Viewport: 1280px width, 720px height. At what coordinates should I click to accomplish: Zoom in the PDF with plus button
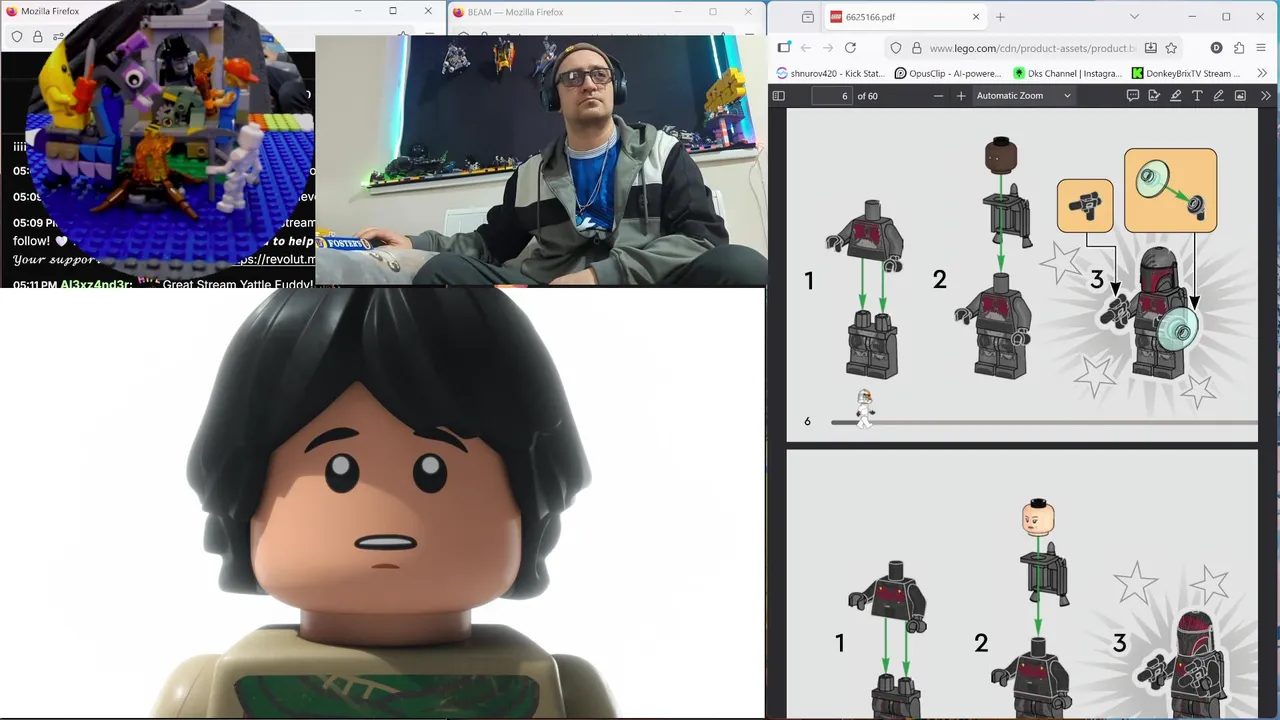(x=961, y=96)
